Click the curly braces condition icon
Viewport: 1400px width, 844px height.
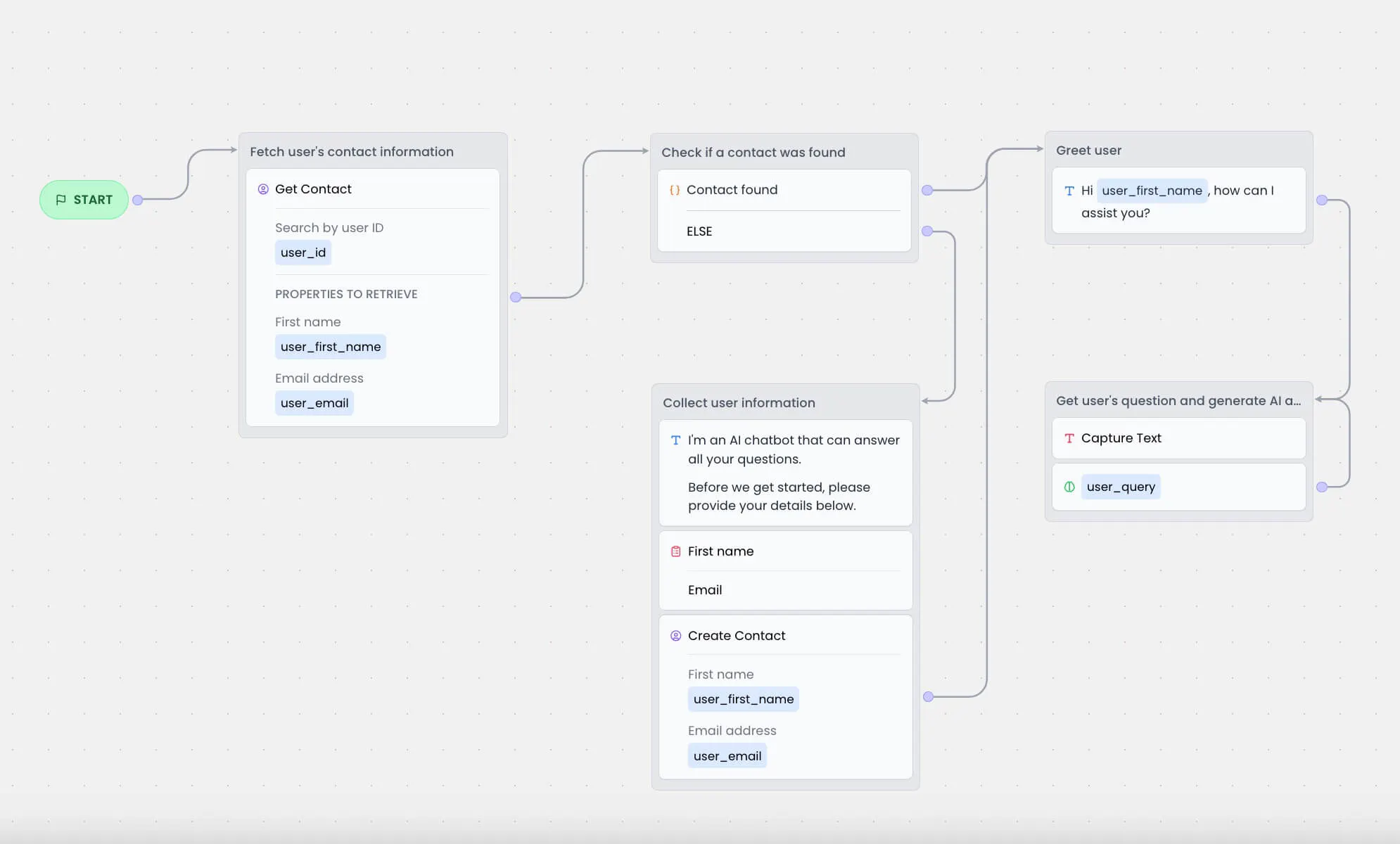(x=675, y=190)
